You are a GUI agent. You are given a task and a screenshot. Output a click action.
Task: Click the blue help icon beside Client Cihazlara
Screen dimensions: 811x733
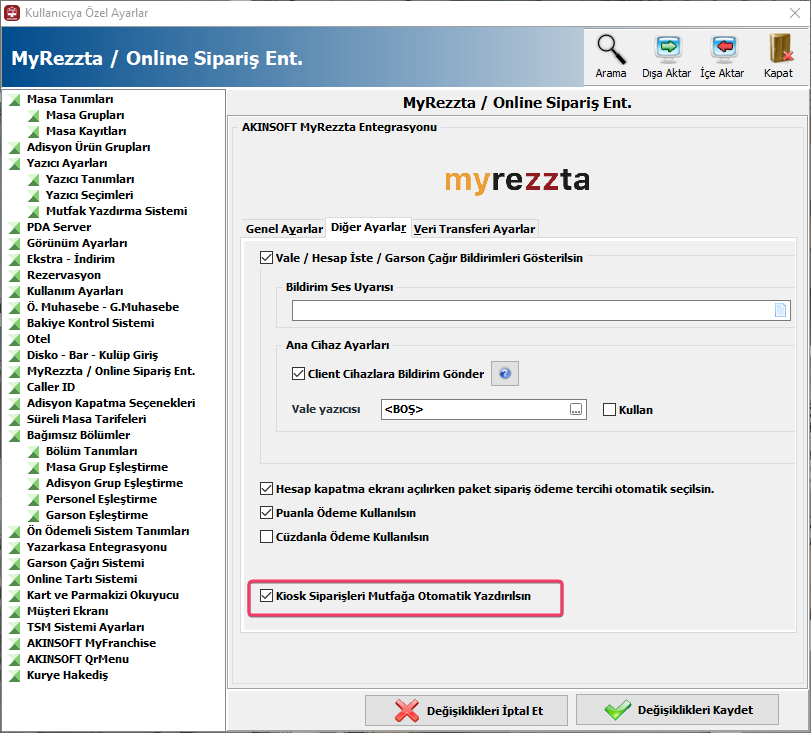tap(505, 374)
